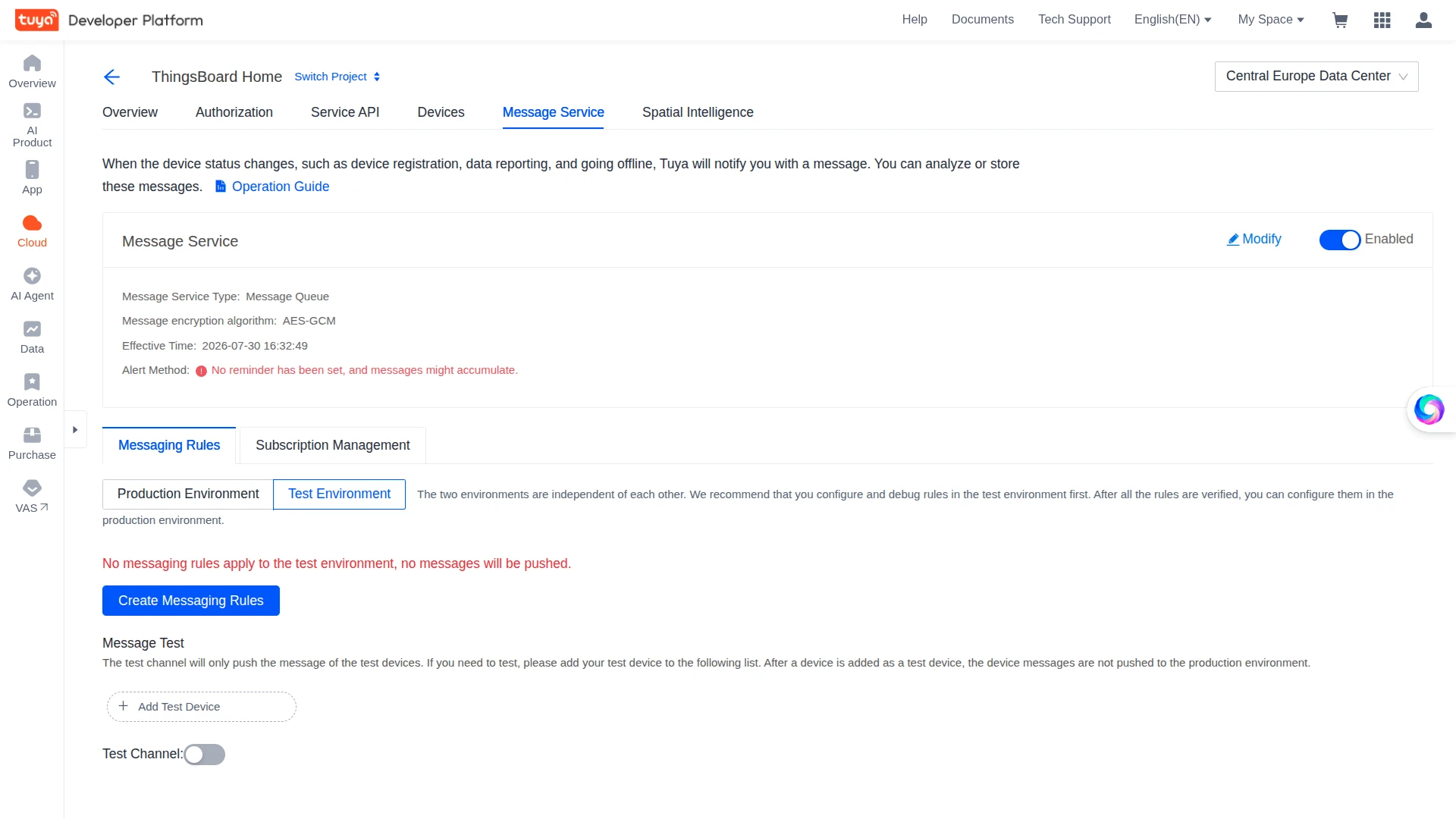
Task: Click the Effective Time value 2026-07-30 16:32:49
Action: pos(255,346)
